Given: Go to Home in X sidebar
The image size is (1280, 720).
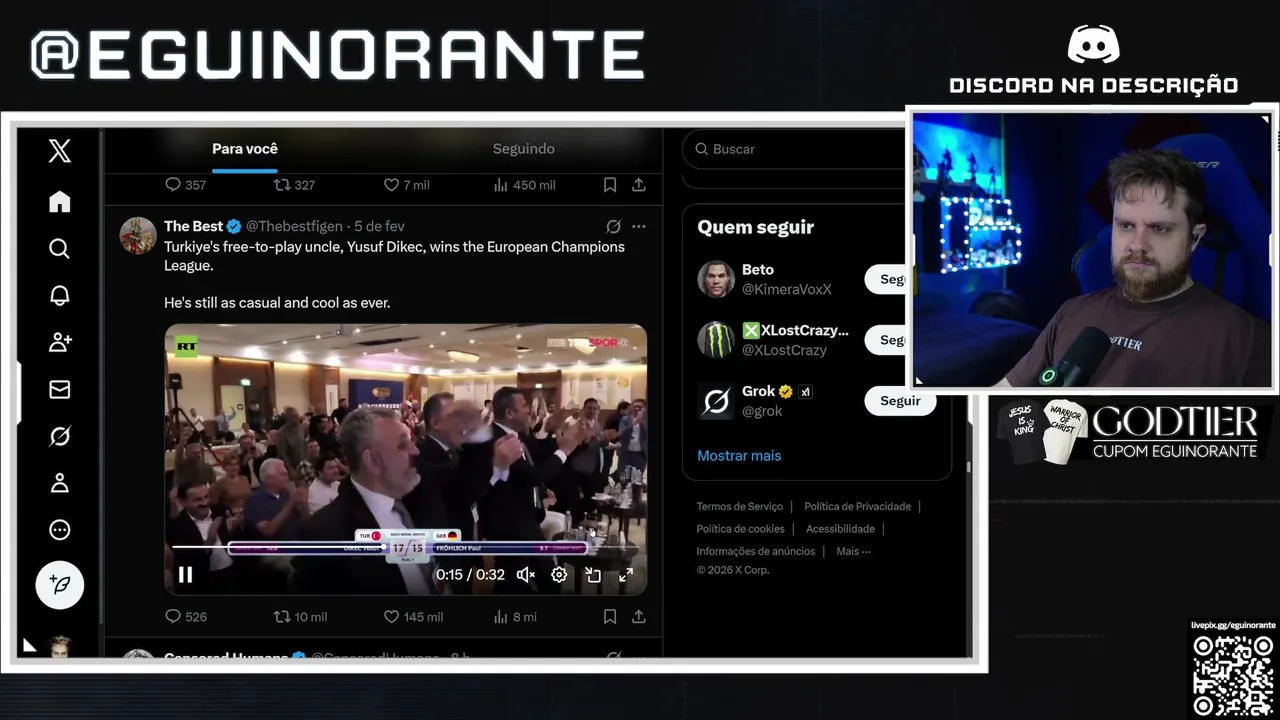Looking at the screenshot, I should 60,202.
